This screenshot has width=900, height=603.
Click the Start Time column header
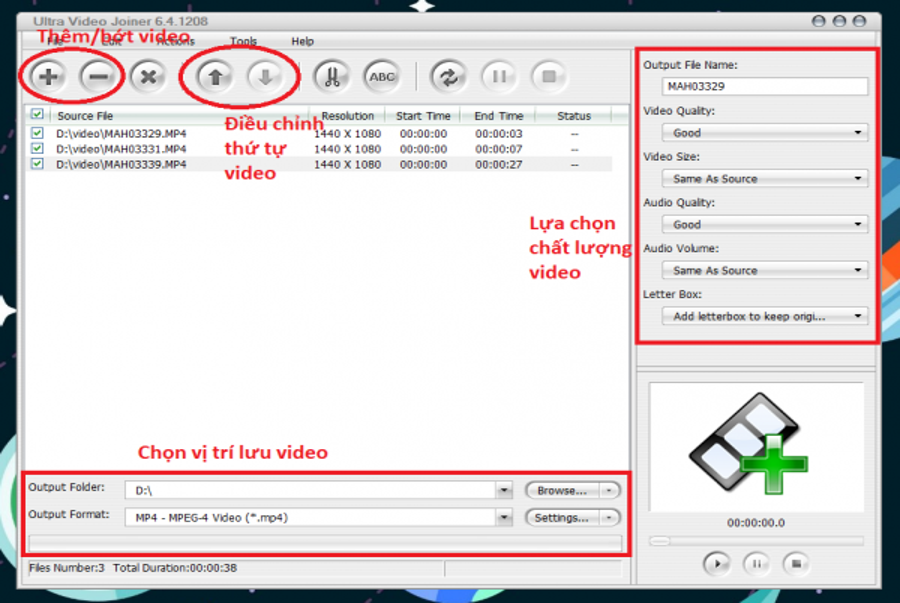point(423,116)
